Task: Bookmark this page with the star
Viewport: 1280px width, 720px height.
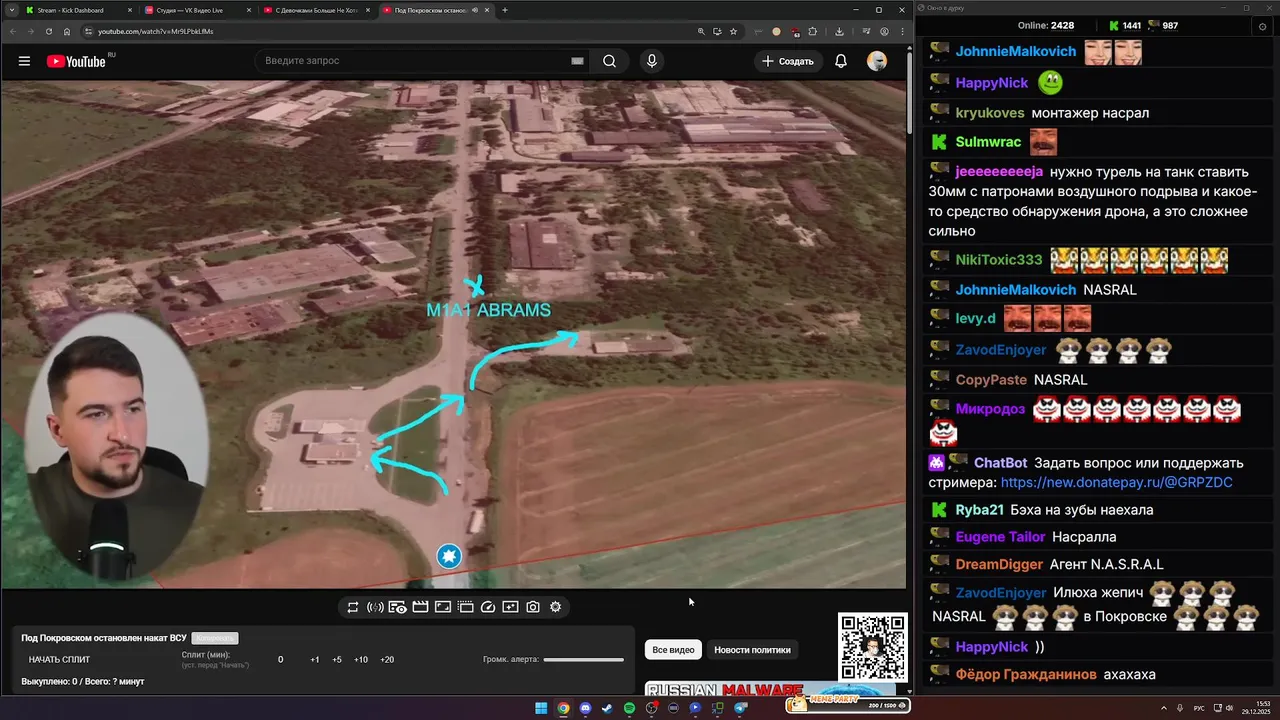Action: coord(733,31)
